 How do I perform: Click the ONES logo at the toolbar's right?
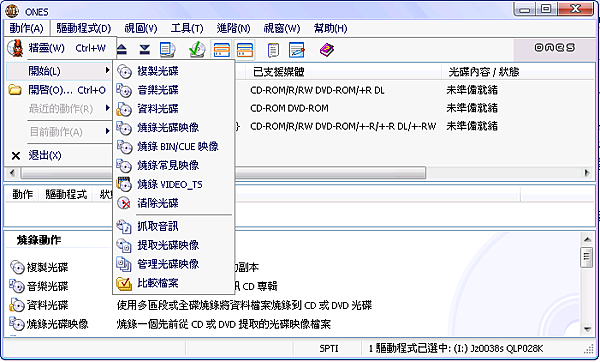click(x=554, y=48)
